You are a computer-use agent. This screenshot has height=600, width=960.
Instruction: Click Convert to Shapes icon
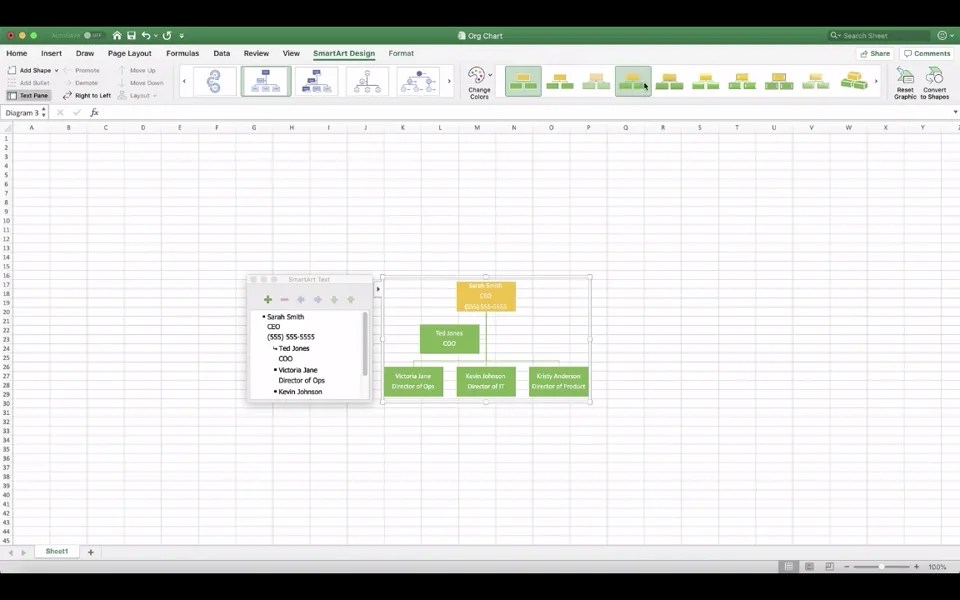tap(934, 83)
